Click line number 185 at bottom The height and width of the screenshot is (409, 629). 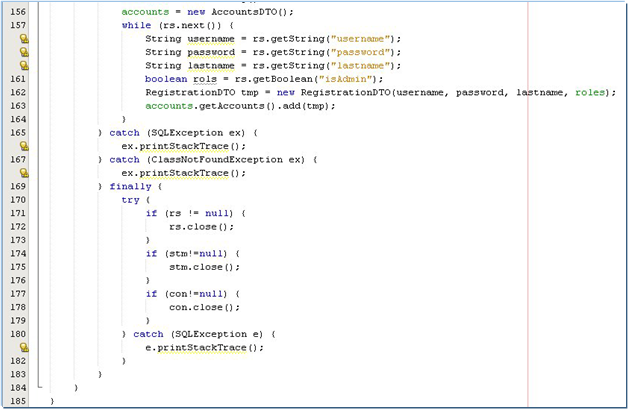[x=18, y=401]
